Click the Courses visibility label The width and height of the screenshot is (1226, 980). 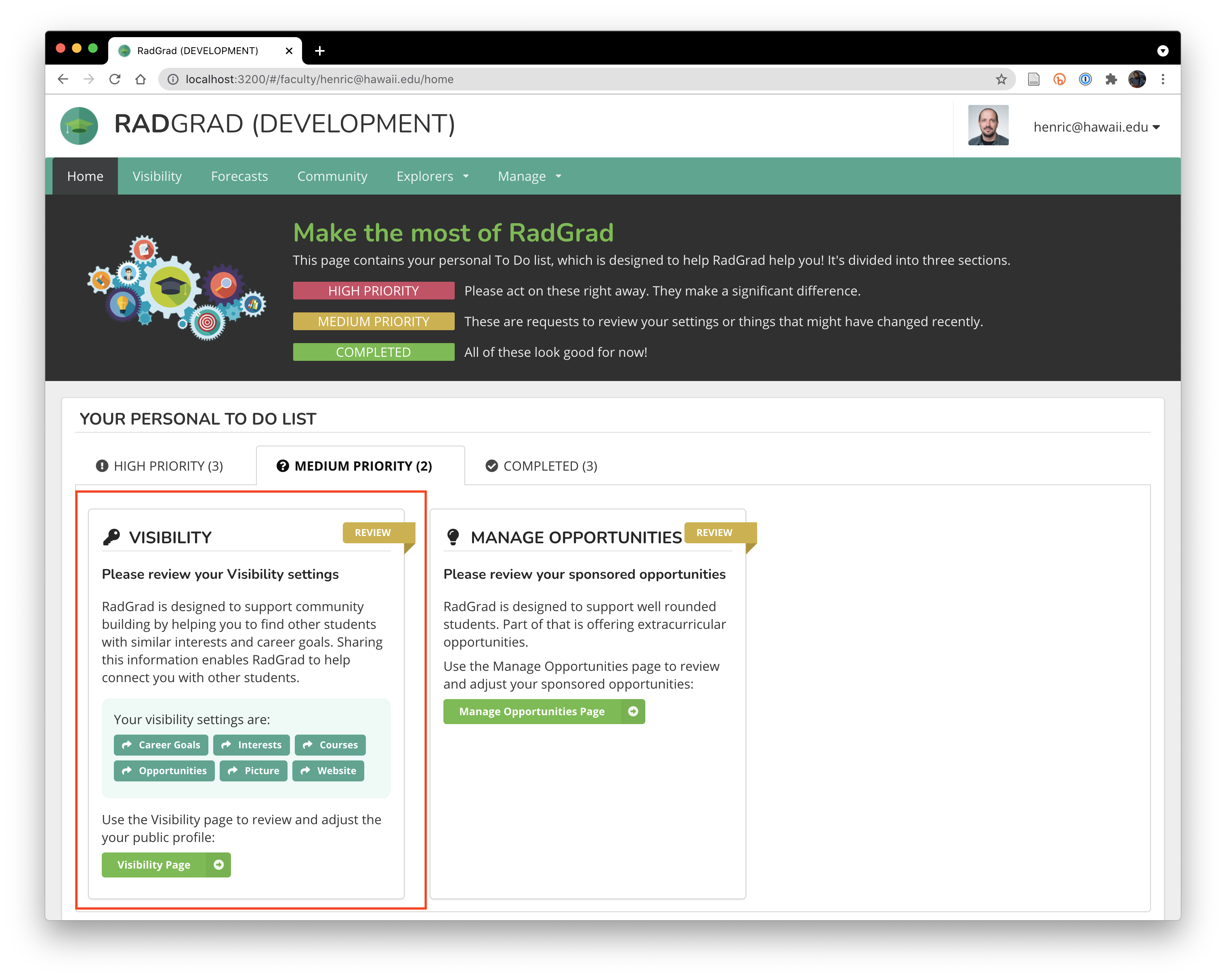[x=330, y=745]
